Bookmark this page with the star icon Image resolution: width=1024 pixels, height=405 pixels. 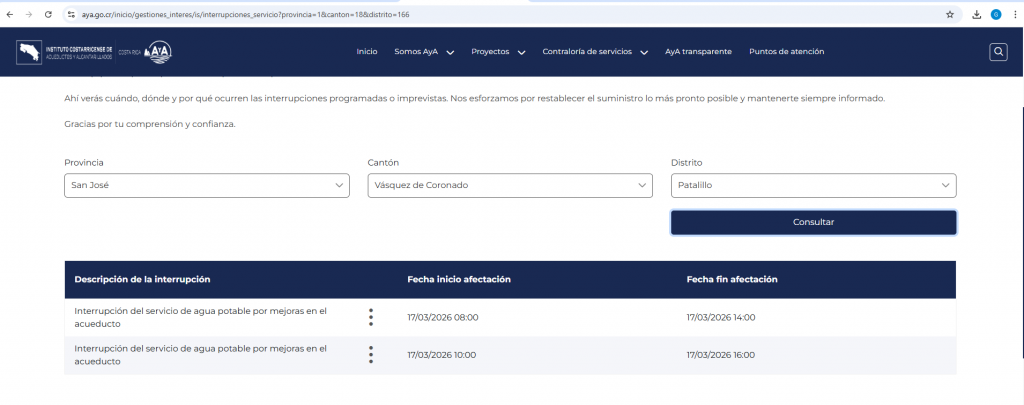949,15
